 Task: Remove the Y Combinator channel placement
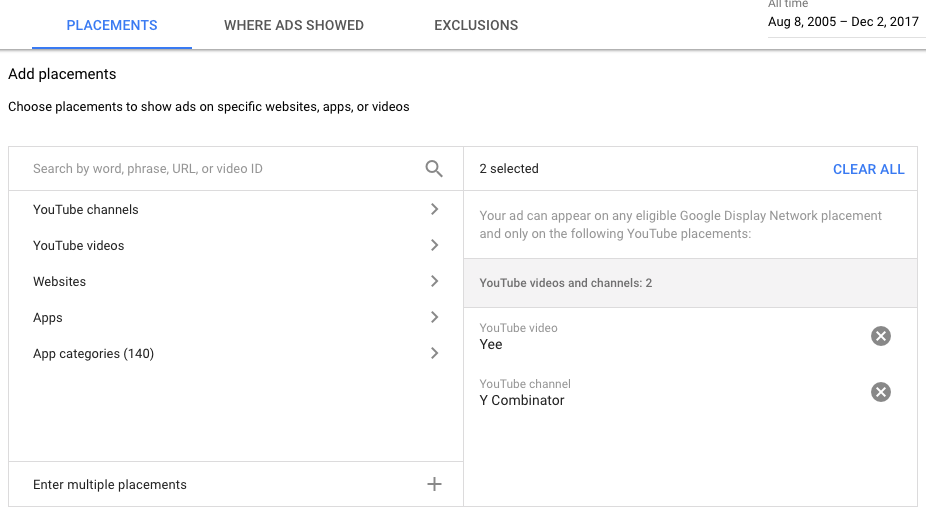pos(881,392)
